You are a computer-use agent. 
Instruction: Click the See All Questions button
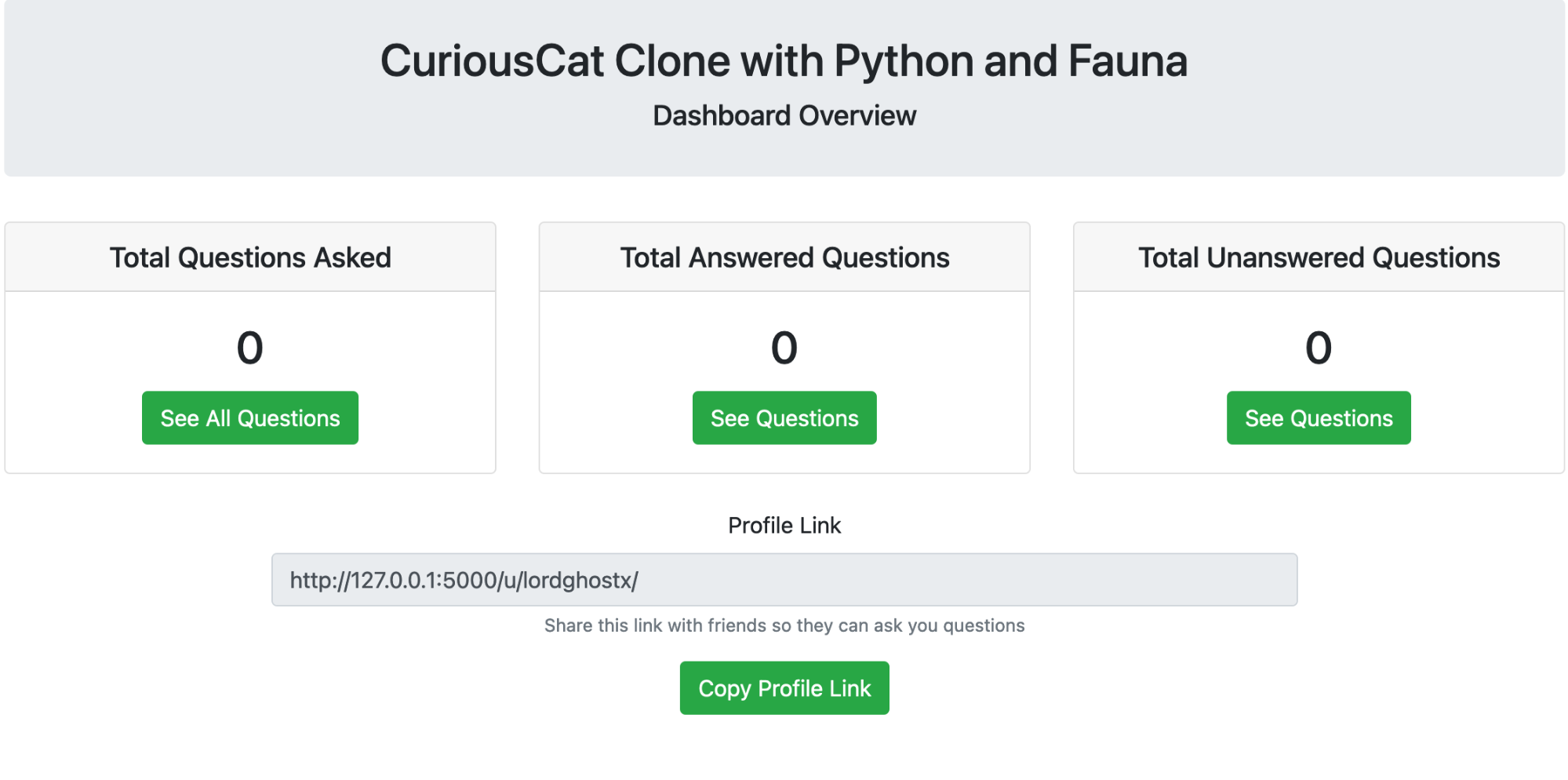click(x=249, y=418)
